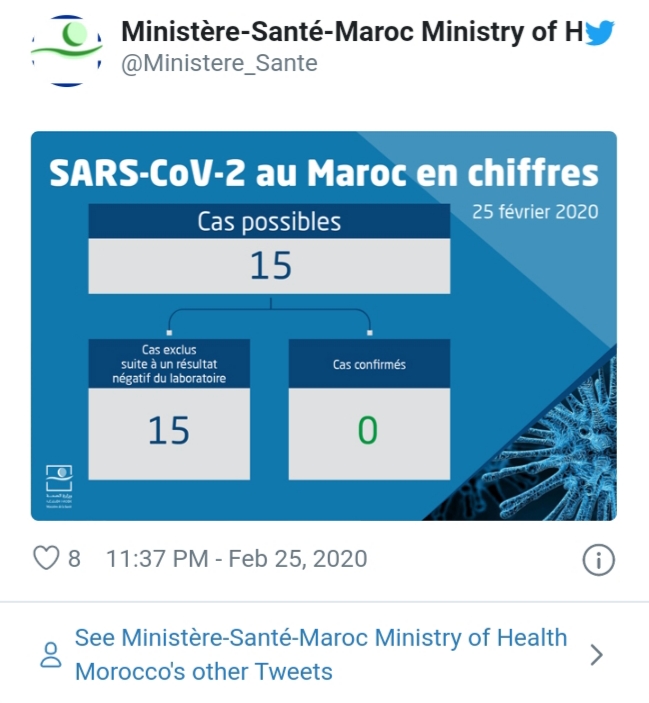The width and height of the screenshot is (649, 703).
Task: Click the 25 février 2020 date label
Action: click(535, 212)
